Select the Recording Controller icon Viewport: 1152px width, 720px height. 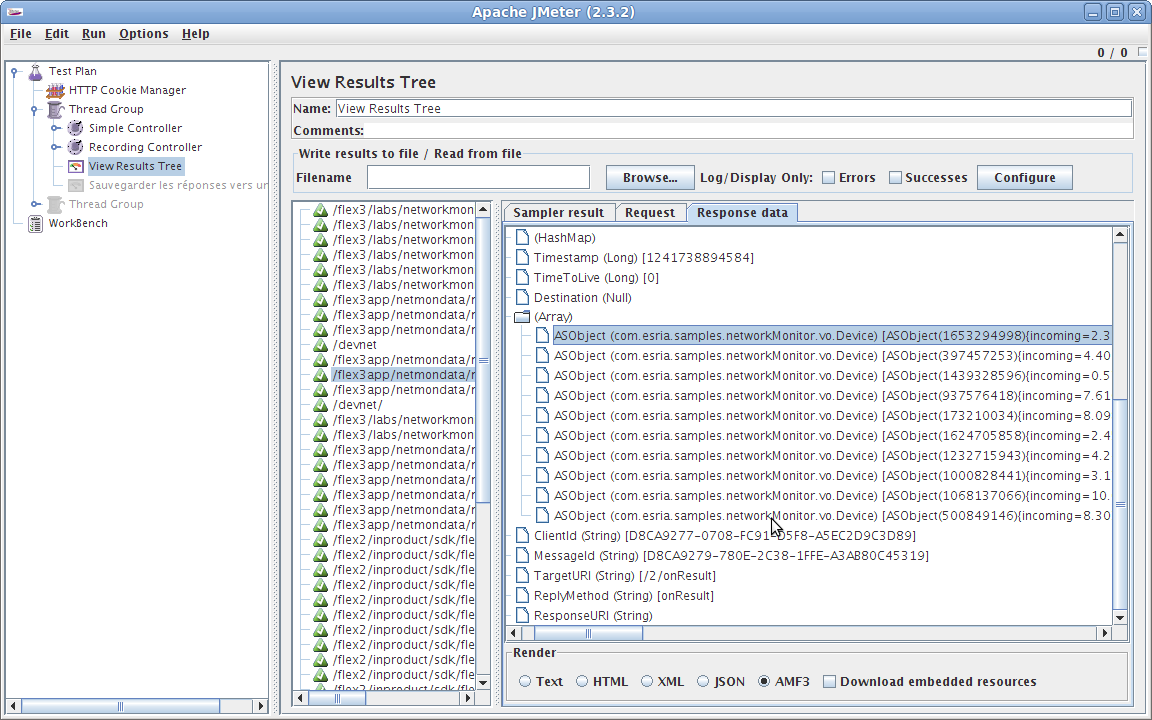[75, 147]
